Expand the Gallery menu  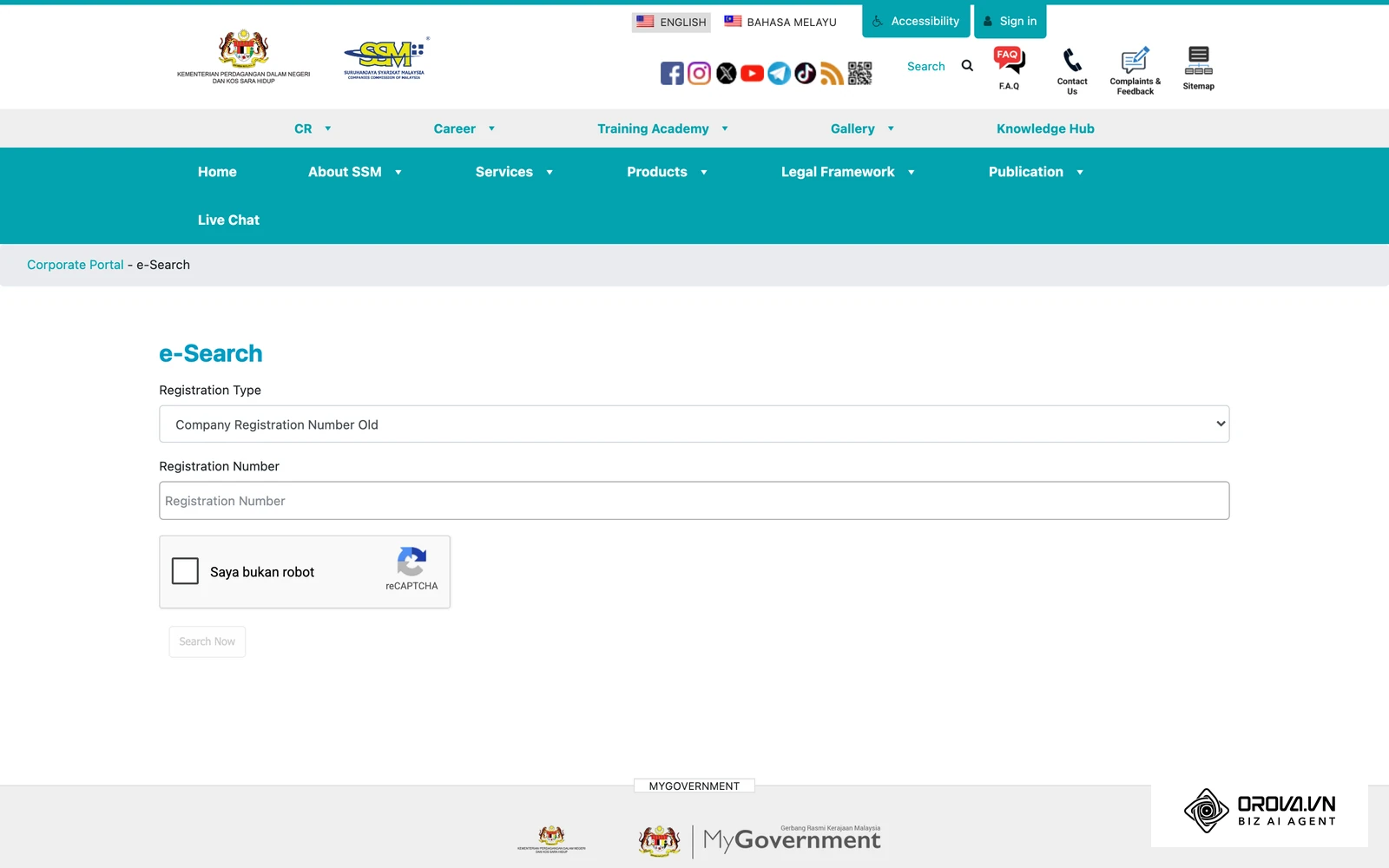862,128
